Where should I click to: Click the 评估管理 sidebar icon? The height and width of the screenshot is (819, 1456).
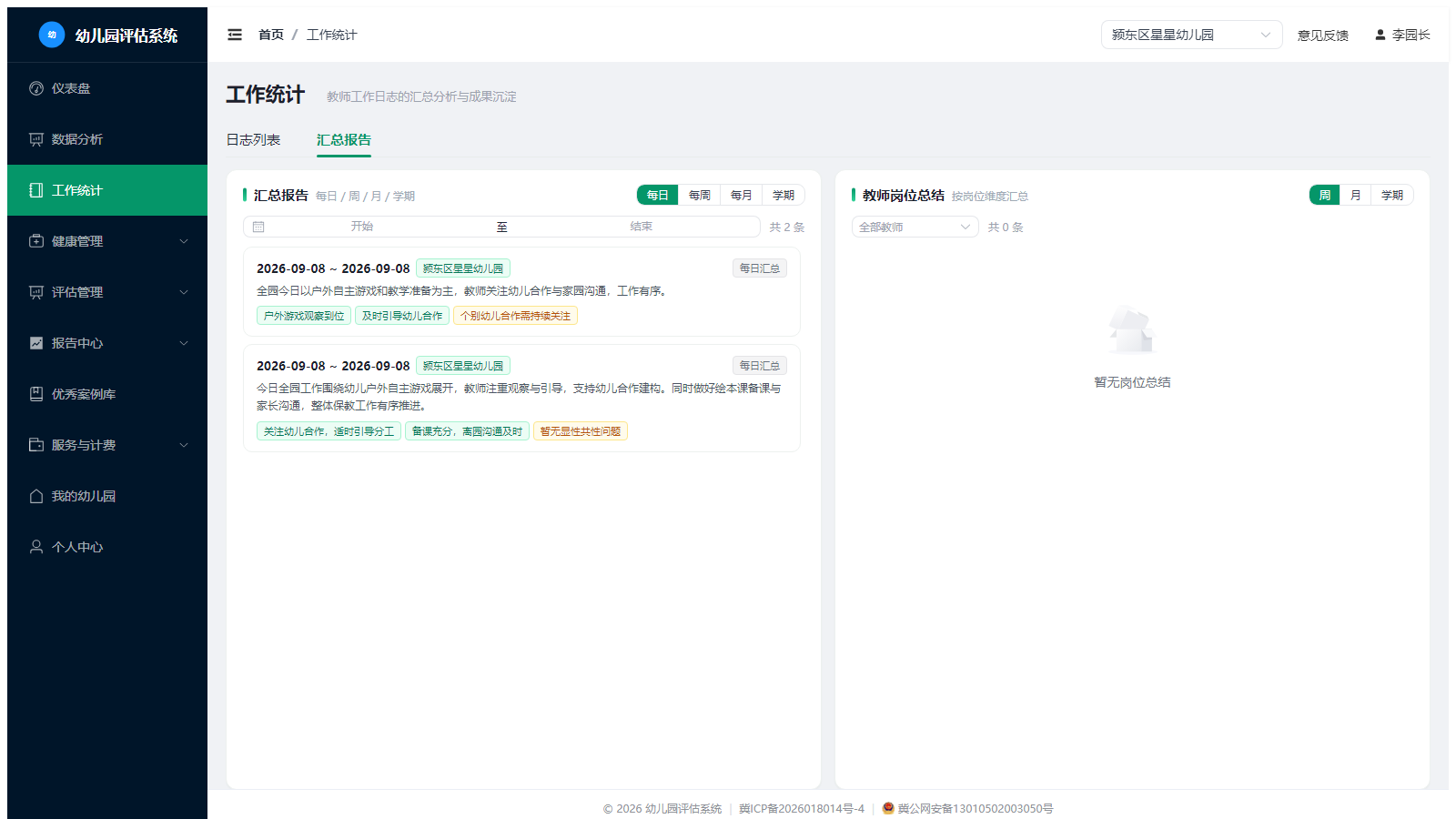(x=36, y=292)
